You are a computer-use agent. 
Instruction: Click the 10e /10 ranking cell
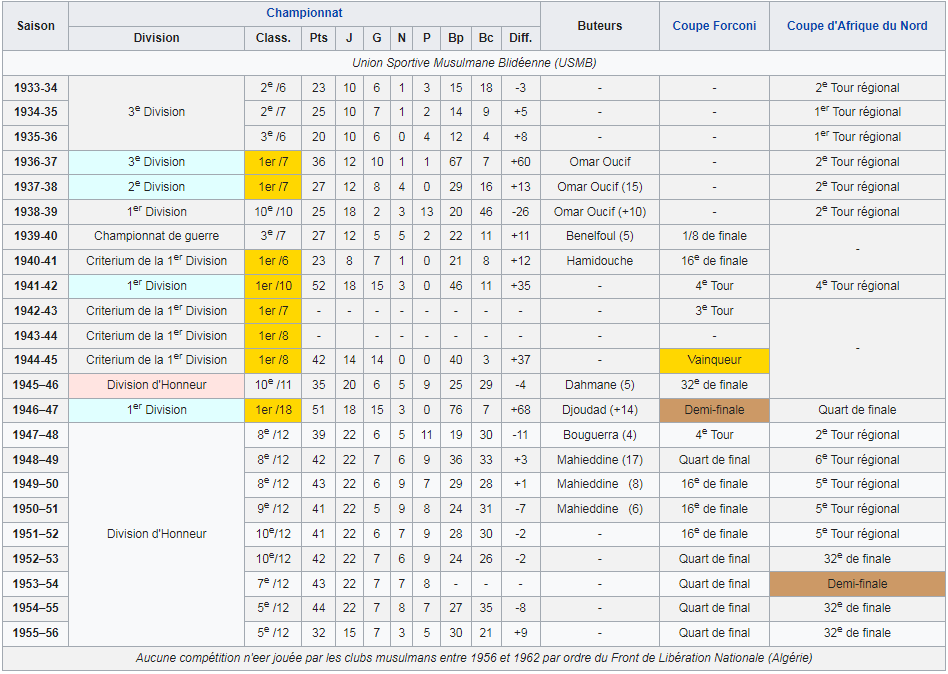[273, 212]
